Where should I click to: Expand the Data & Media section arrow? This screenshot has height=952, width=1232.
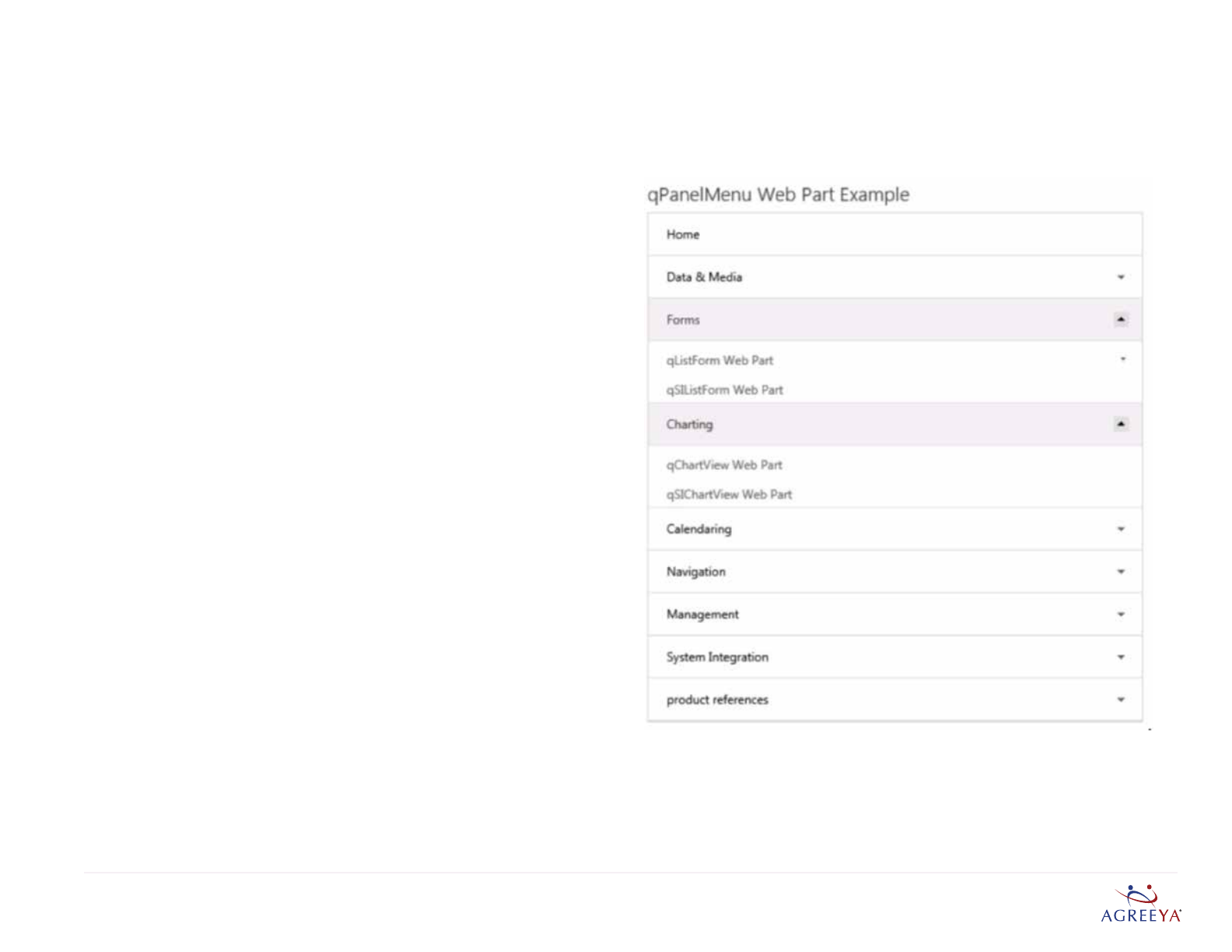point(1121,278)
